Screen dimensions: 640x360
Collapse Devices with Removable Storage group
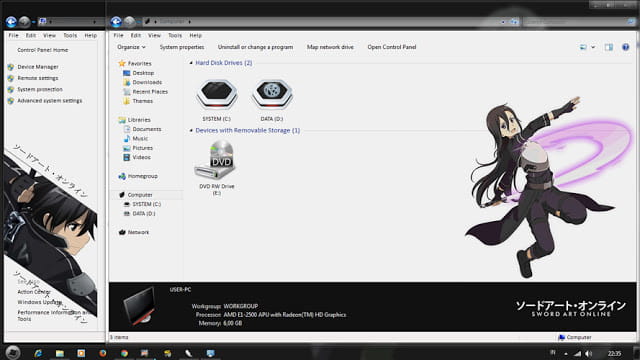(191, 131)
